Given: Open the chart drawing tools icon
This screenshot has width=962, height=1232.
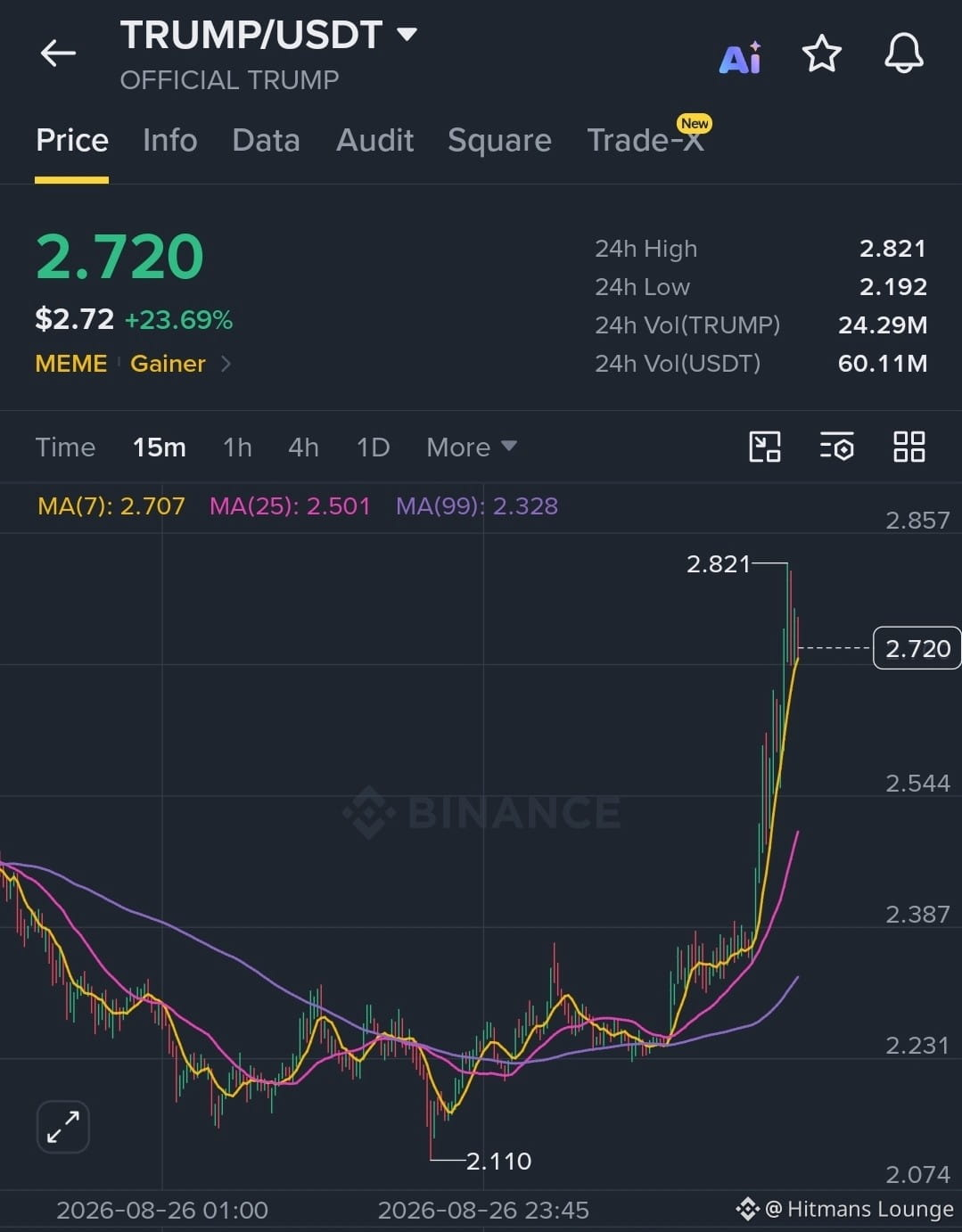Looking at the screenshot, I should (x=765, y=447).
